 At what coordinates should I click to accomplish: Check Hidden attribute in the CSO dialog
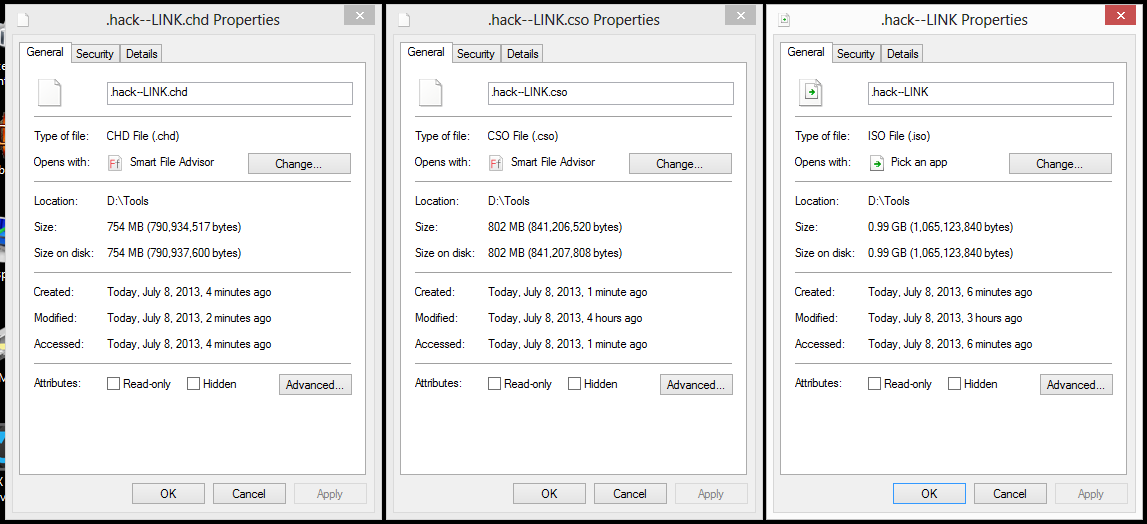[575, 384]
